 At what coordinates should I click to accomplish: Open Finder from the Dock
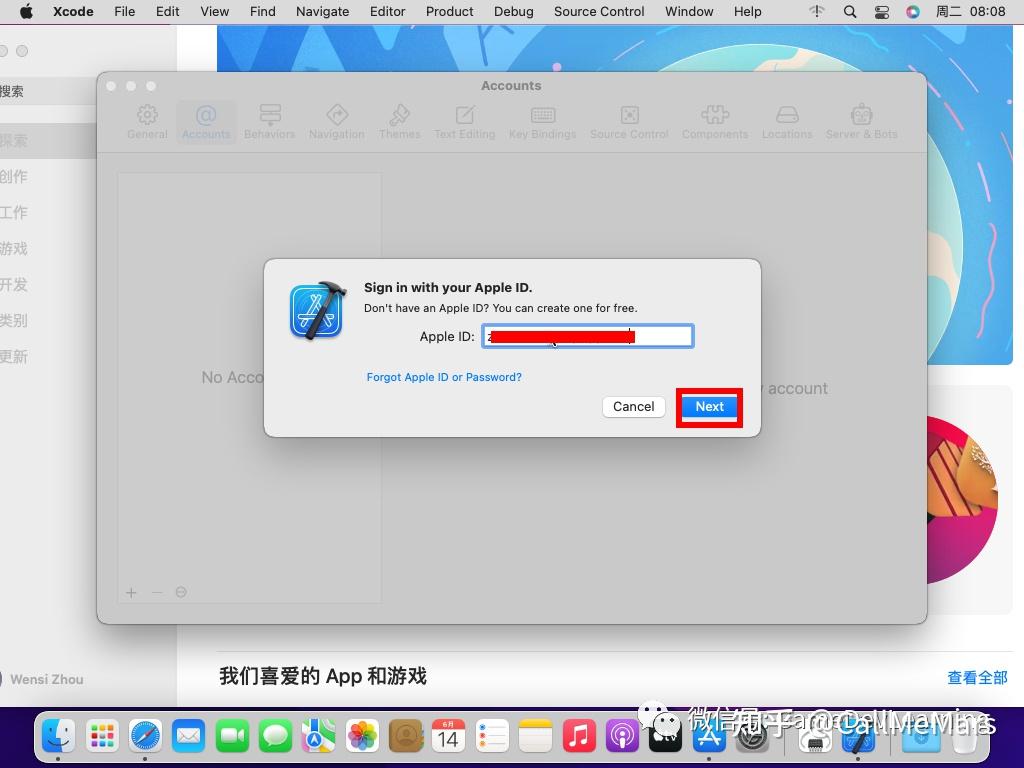(x=58, y=736)
